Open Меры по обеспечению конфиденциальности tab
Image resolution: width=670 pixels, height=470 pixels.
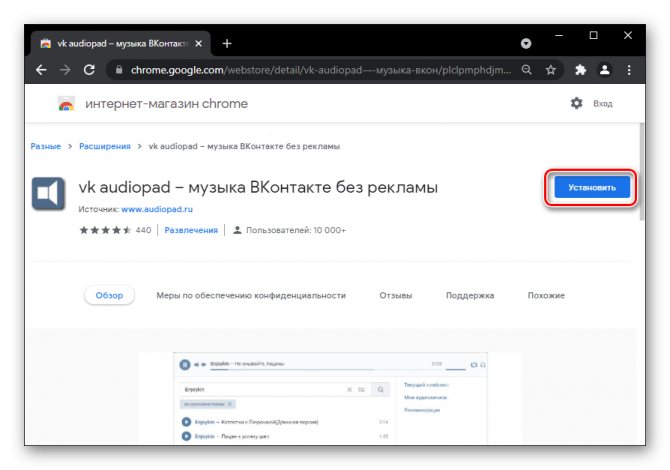pos(251,296)
